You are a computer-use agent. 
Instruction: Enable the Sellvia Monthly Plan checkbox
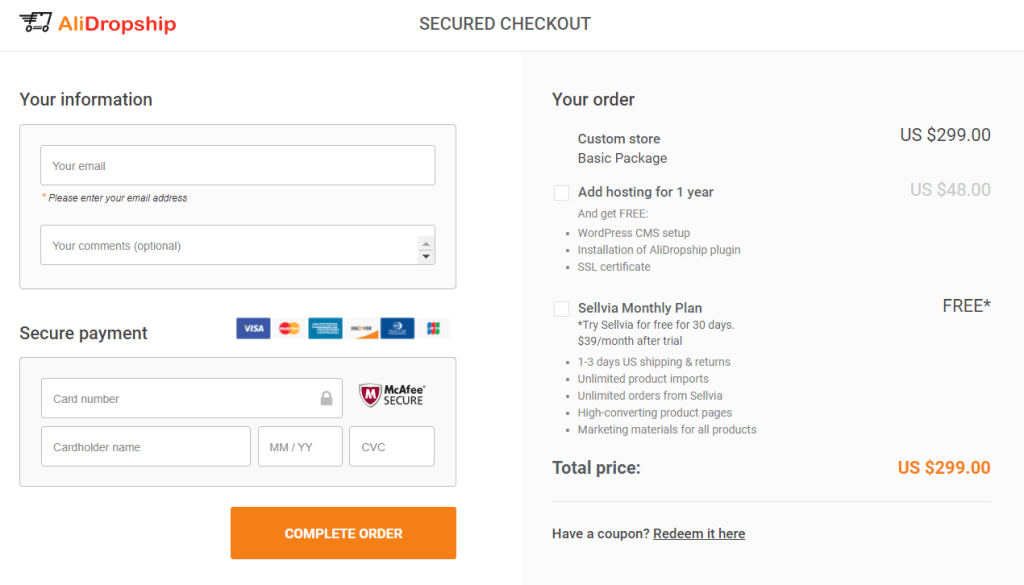click(561, 309)
